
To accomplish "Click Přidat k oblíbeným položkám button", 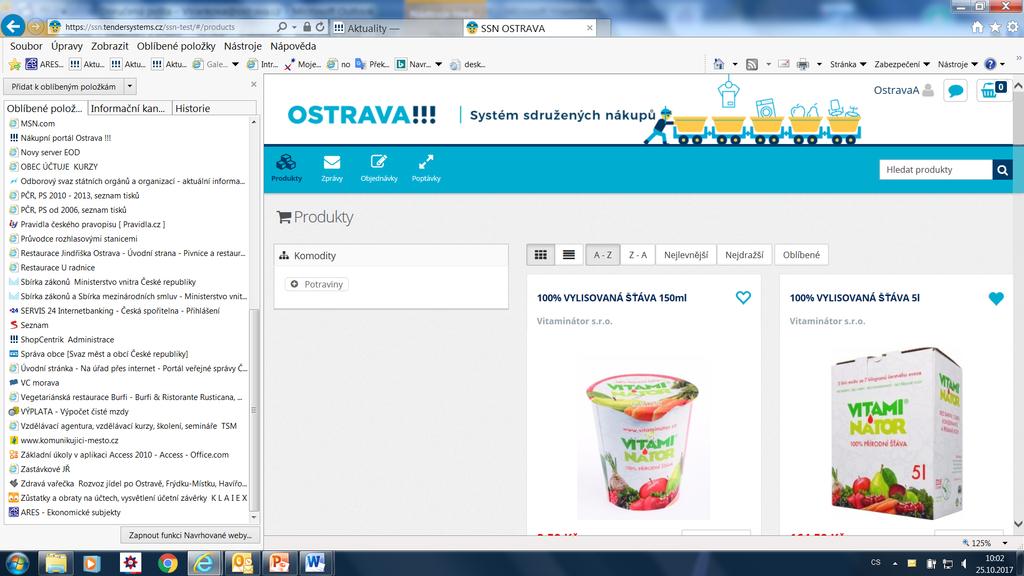I will tap(63, 87).
